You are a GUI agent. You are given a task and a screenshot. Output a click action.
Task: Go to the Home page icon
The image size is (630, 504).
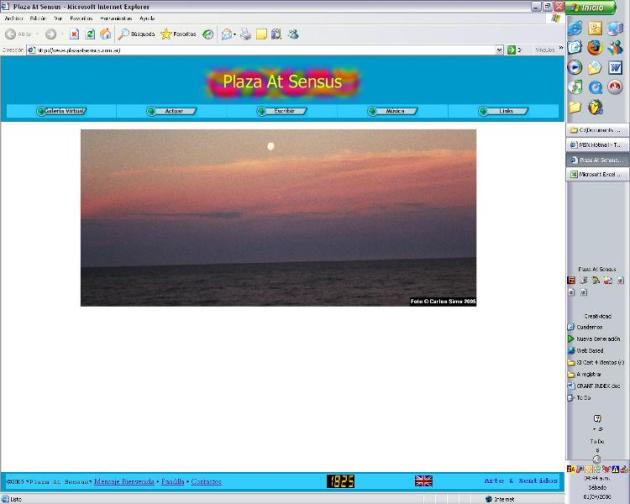tap(105, 34)
